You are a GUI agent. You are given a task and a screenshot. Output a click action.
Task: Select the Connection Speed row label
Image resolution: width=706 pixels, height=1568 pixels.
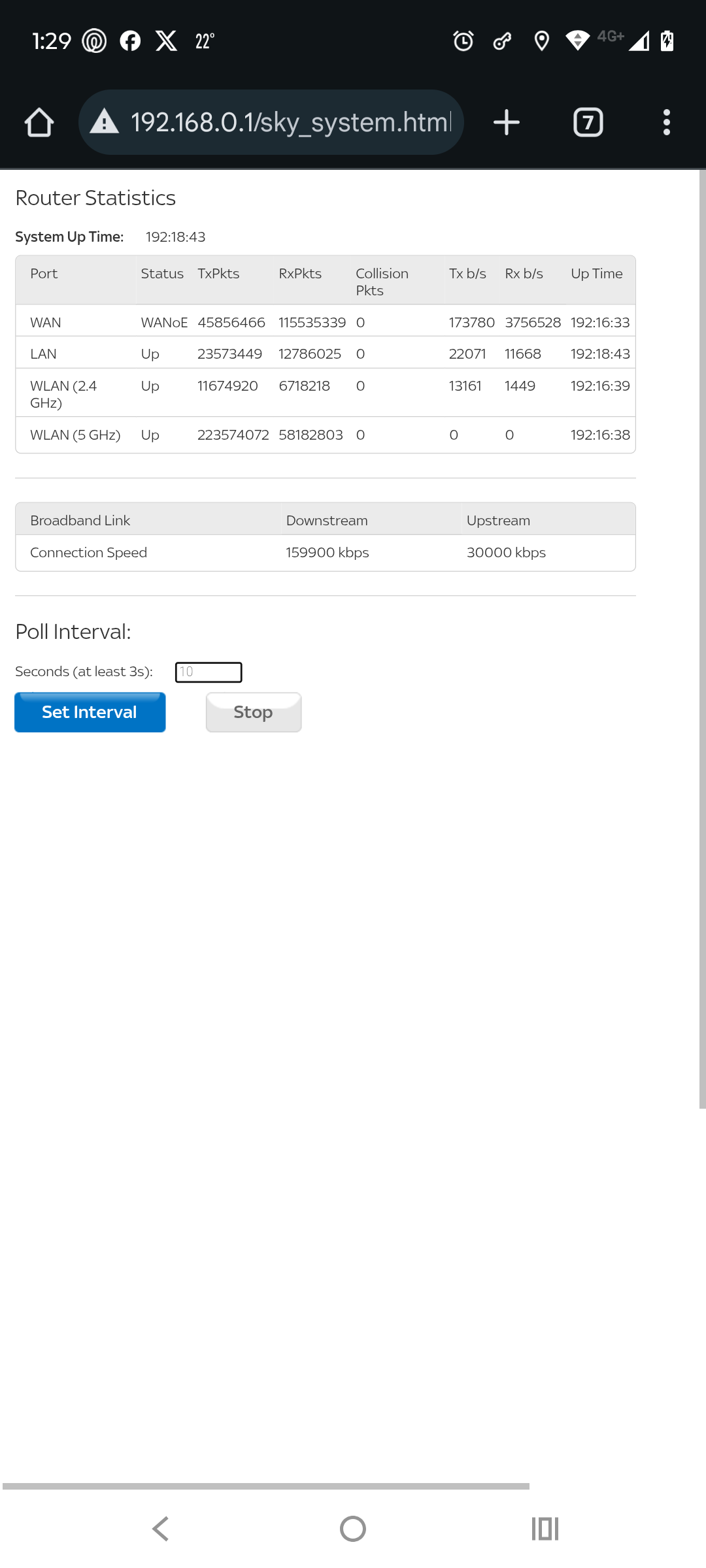88,553
